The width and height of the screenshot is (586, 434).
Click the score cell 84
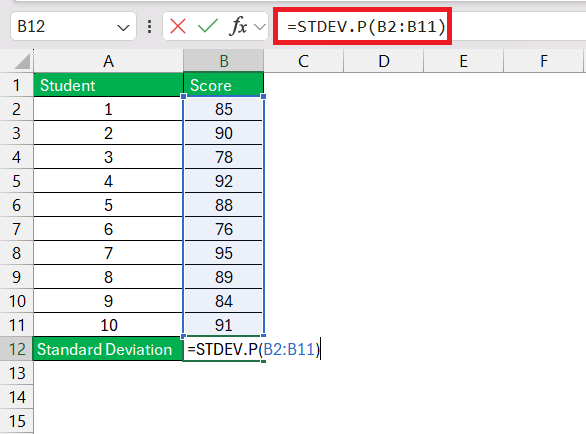tap(223, 301)
